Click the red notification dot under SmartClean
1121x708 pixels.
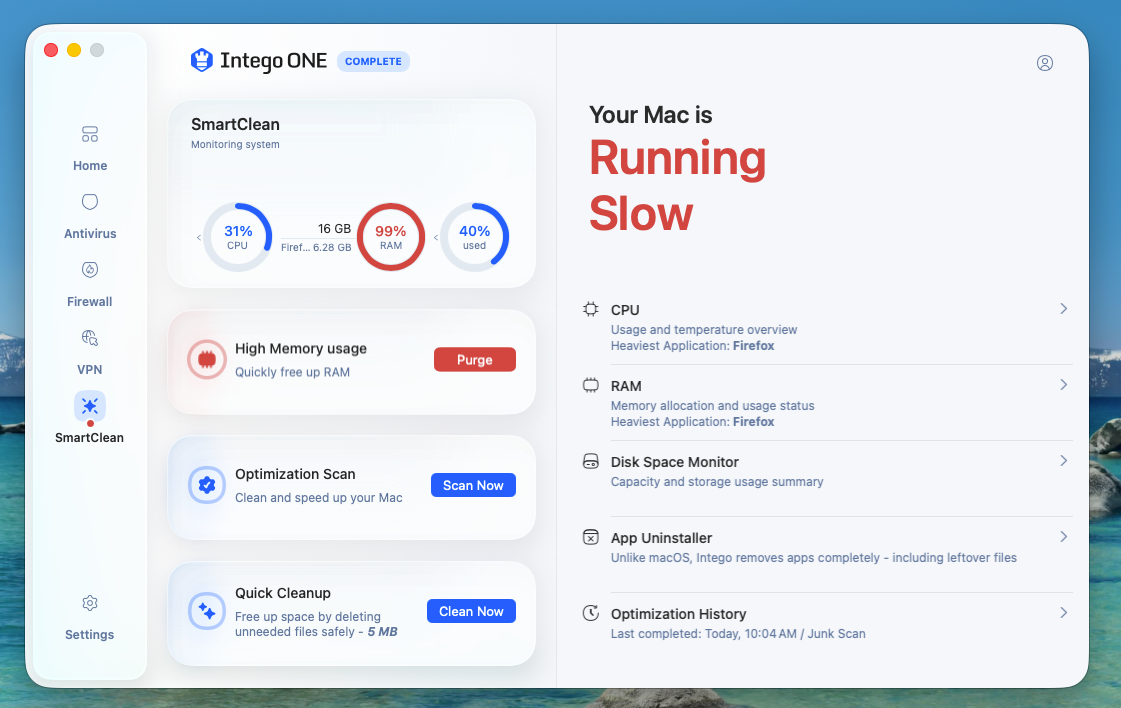coord(90,423)
